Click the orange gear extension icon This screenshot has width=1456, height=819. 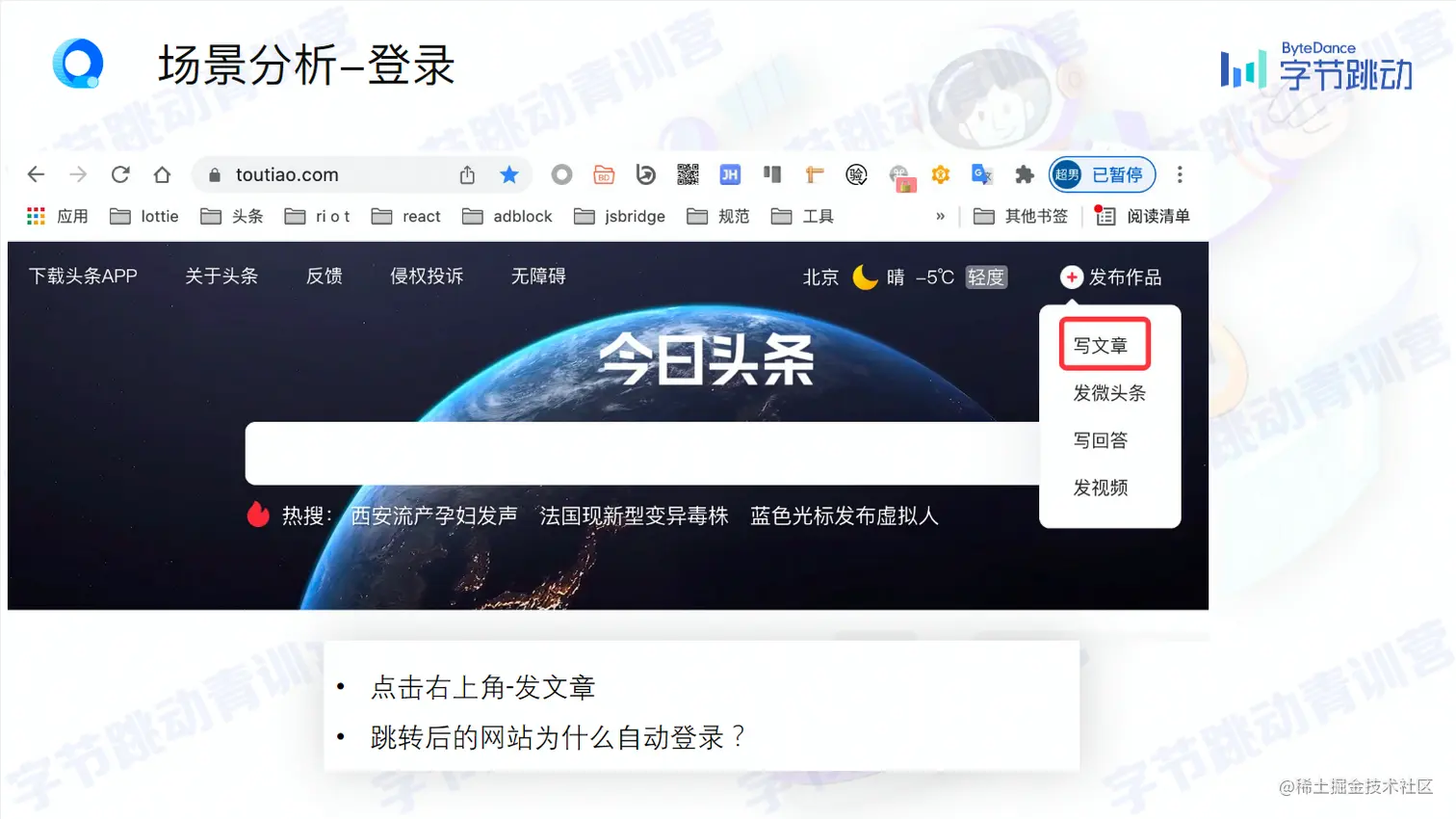pos(941,174)
